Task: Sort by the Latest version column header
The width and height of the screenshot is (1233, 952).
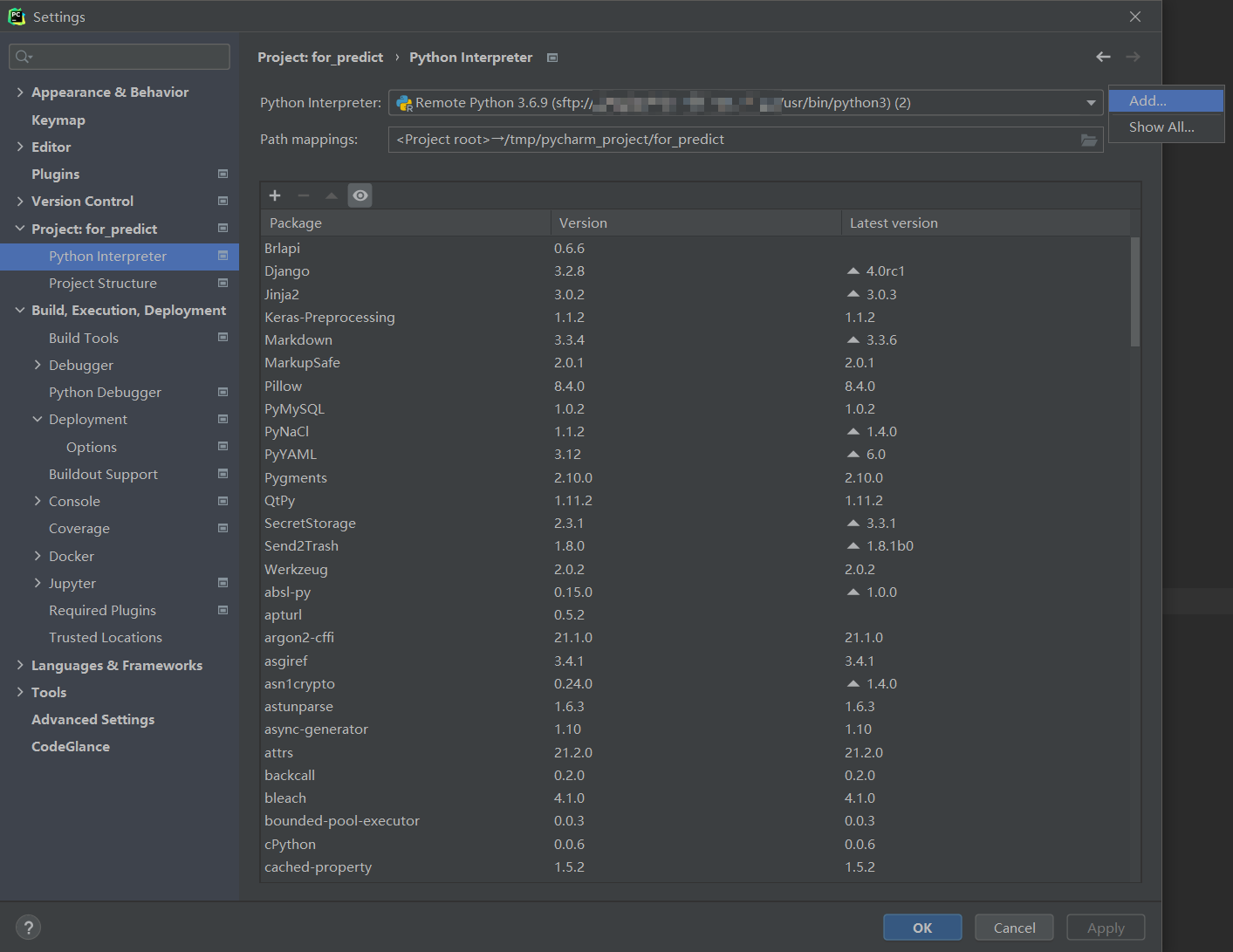Action: [986, 223]
